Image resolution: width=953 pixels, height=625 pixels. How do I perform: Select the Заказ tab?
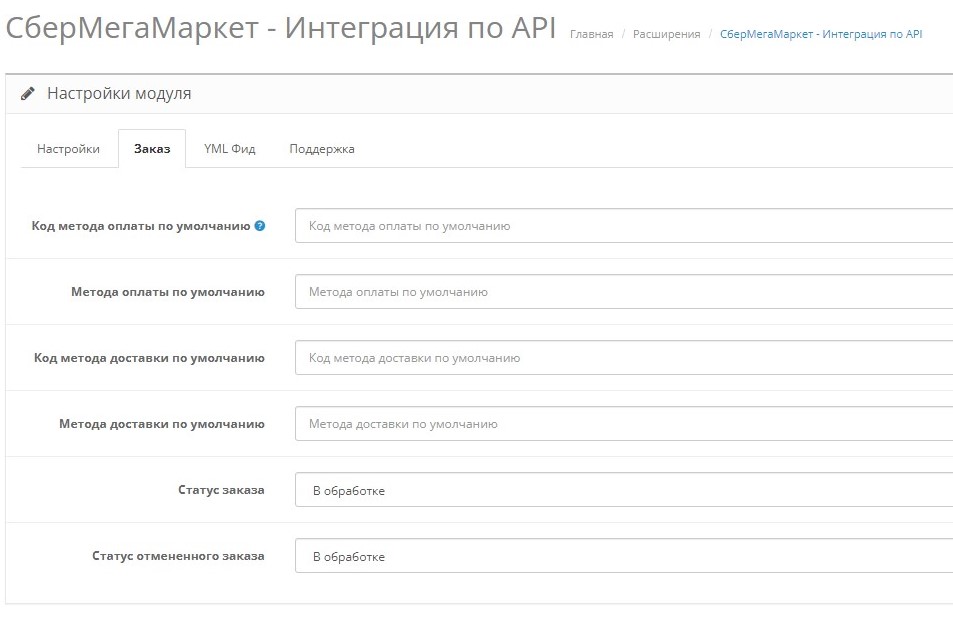pyautogui.click(x=152, y=149)
